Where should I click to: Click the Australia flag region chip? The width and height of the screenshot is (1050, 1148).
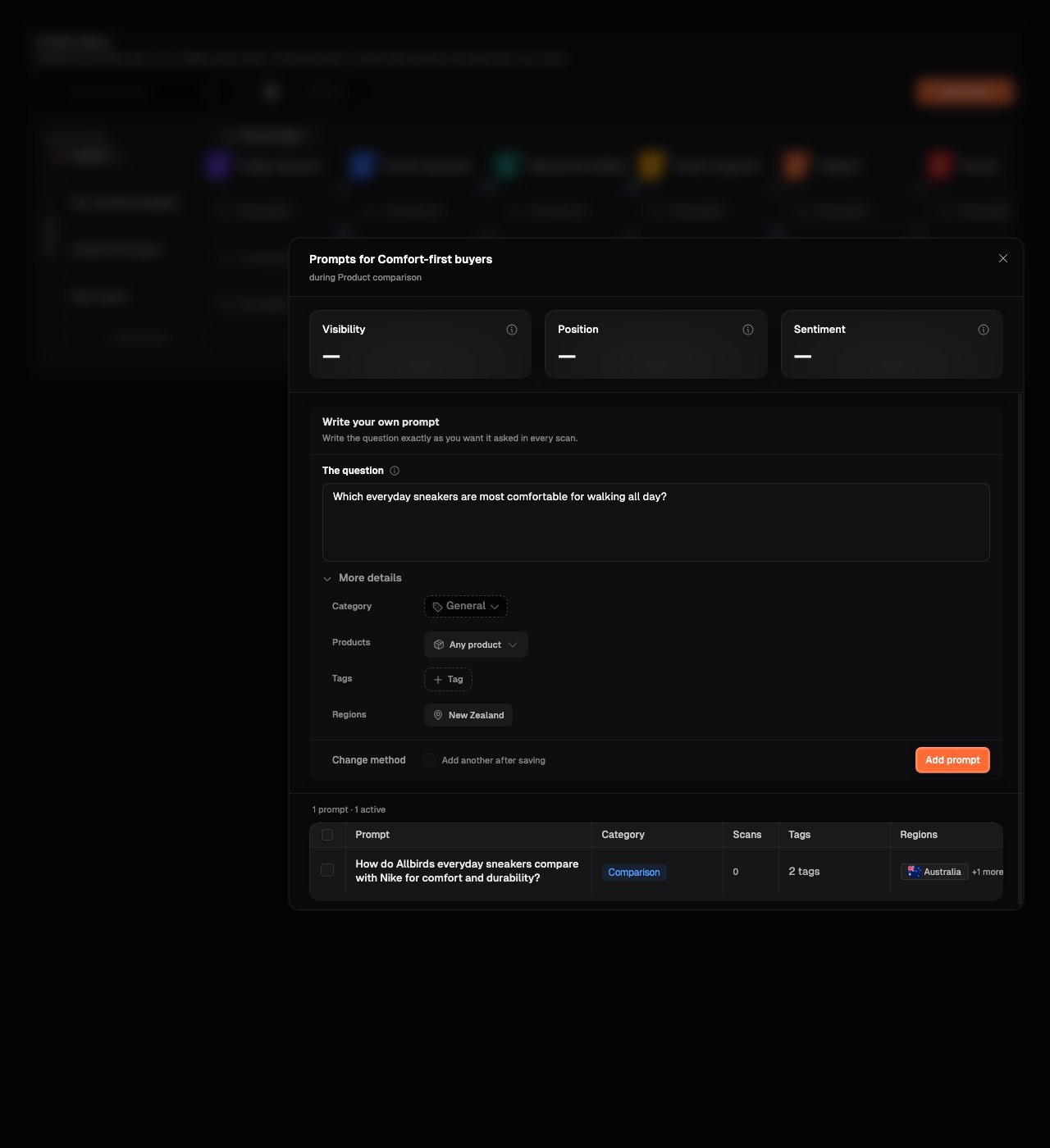934,872
